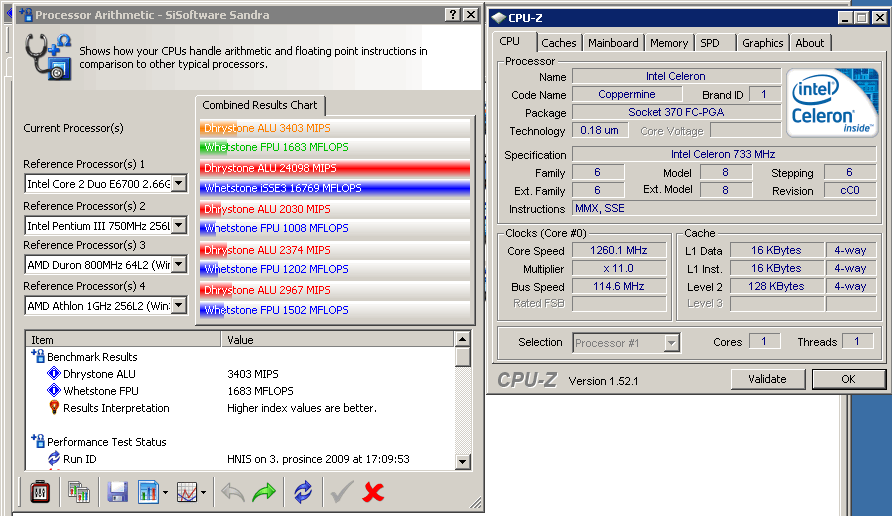
Task: Click OK in CPU-Z window
Action: [x=847, y=379]
